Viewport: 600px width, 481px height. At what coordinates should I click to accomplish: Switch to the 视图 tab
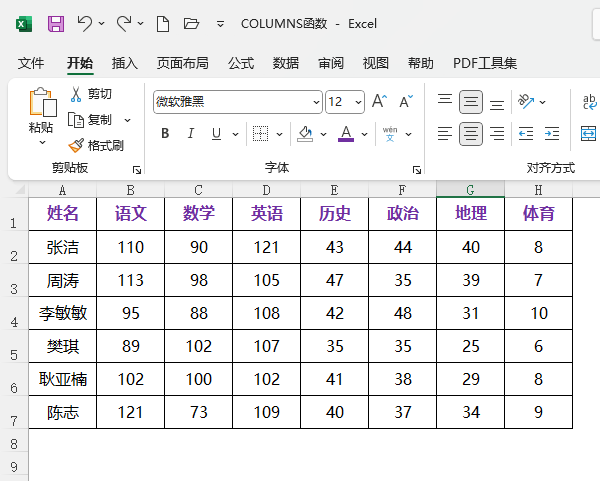pyautogui.click(x=375, y=63)
